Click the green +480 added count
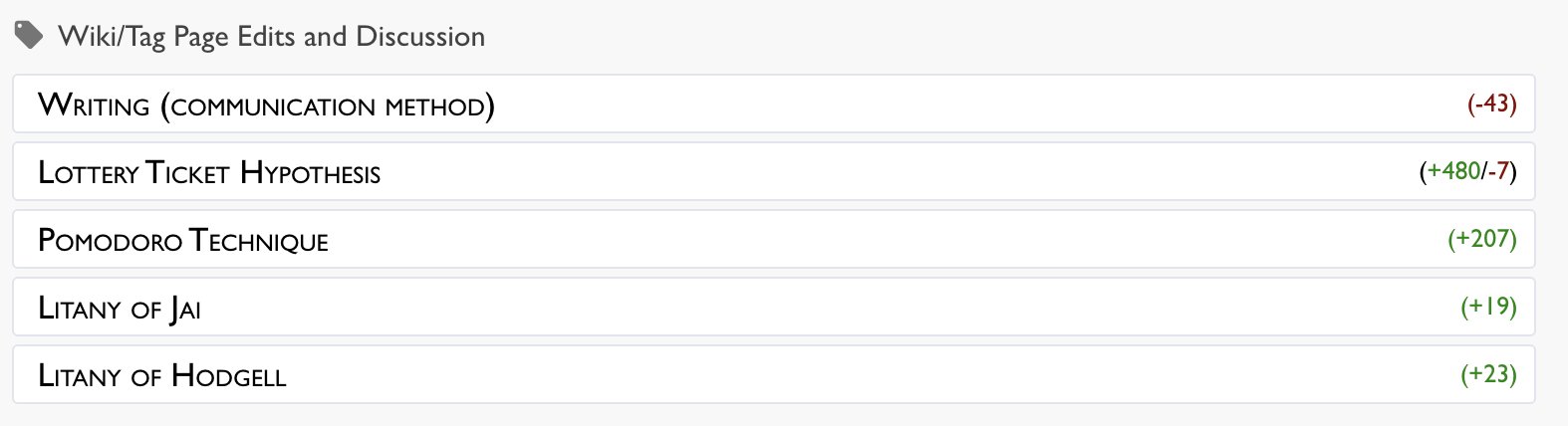 pyautogui.click(x=1453, y=171)
